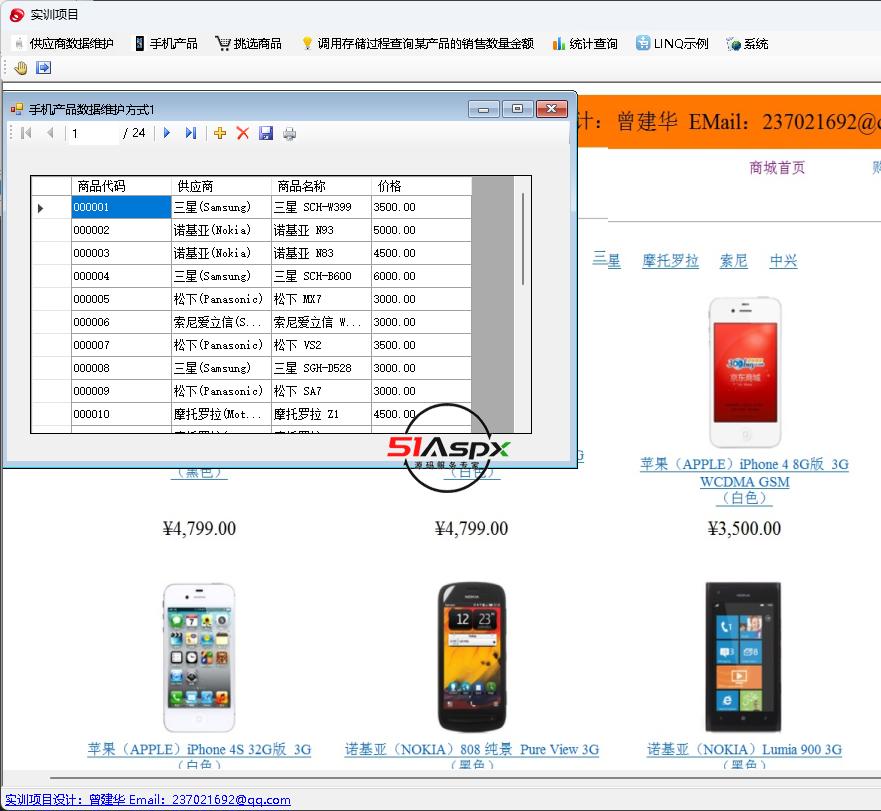Minimize the 手机产品数据维护方式1 window
The image size is (881, 811).
click(x=483, y=109)
